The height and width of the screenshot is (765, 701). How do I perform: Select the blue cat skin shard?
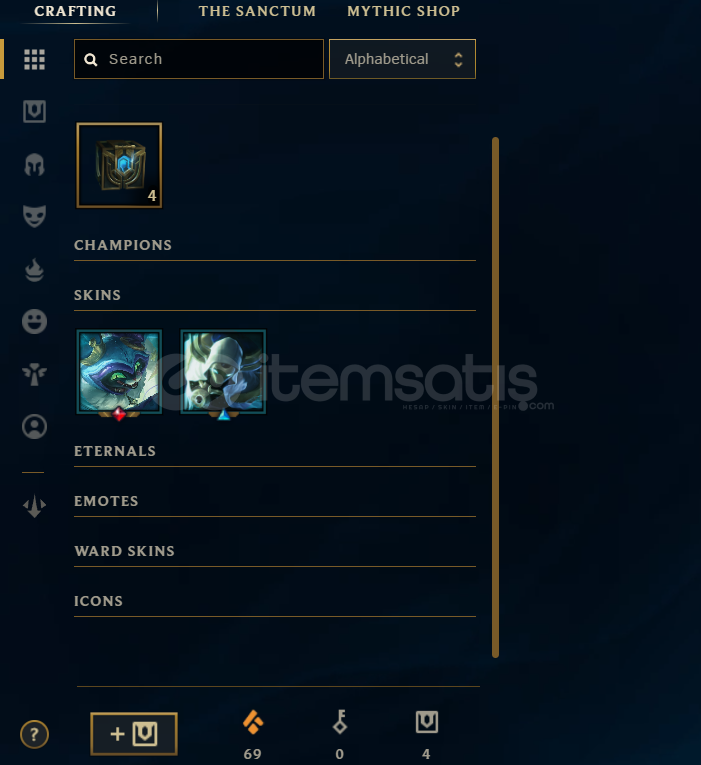[x=119, y=373]
